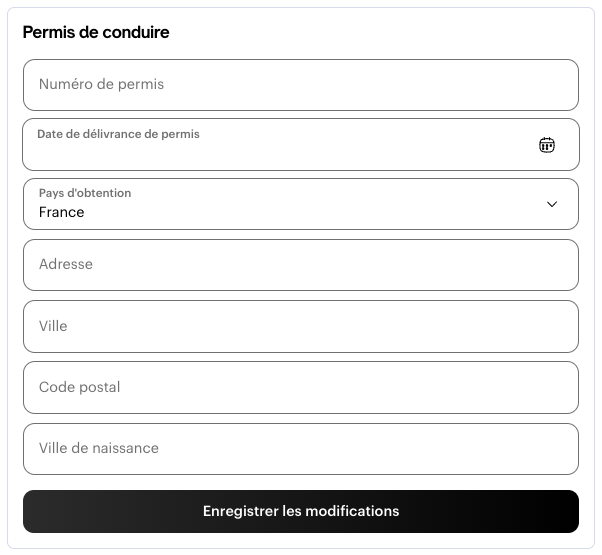The height and width of the screenshot is (555, 602).
Task: Click the Pays d'obtention label text
Action: click(85, 193)
